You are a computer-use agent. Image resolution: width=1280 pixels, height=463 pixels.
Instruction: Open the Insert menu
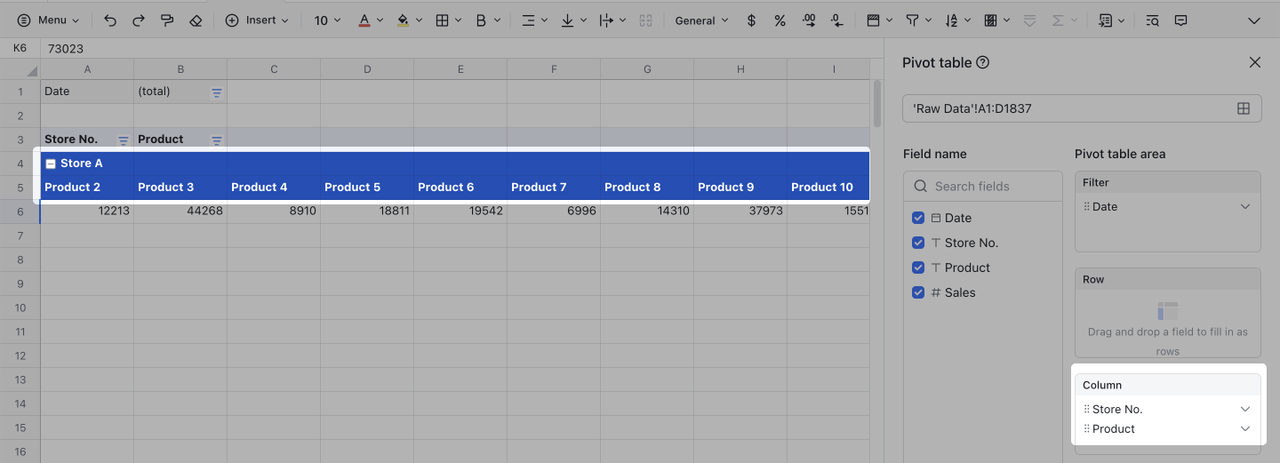(x=257, y=20)
